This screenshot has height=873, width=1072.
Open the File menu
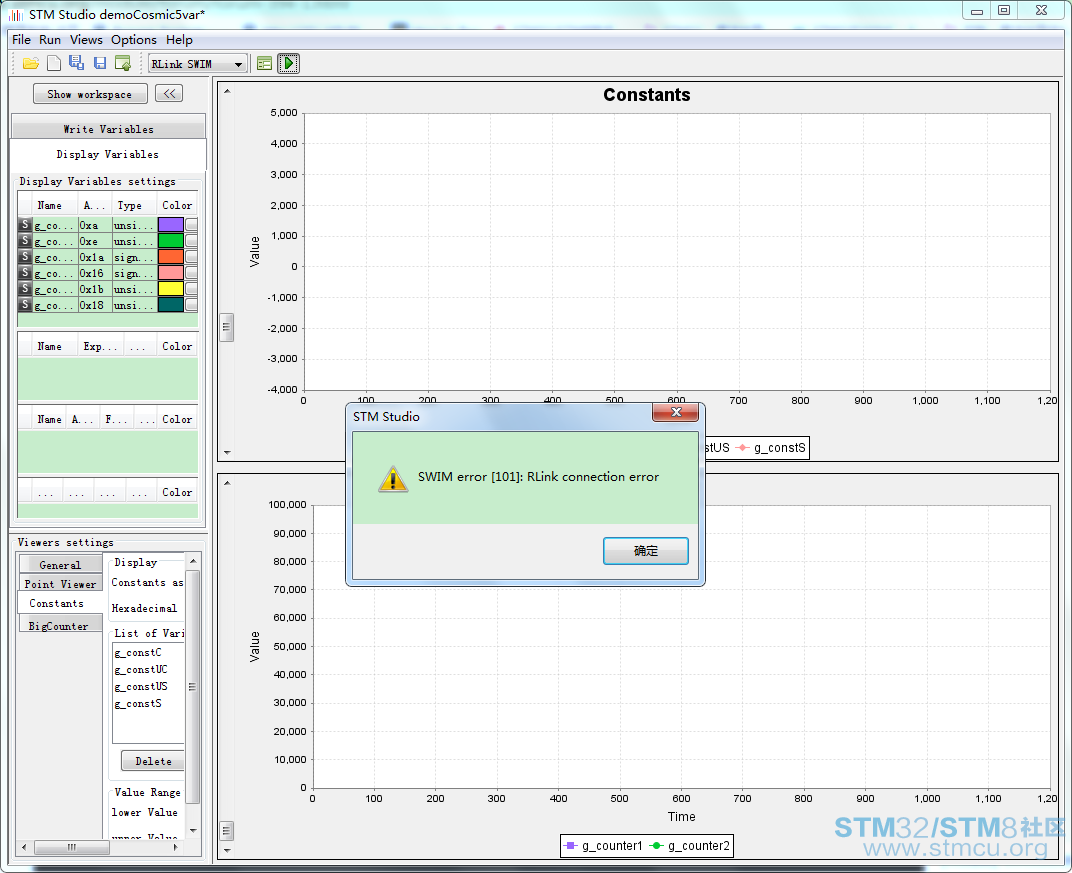21,40
